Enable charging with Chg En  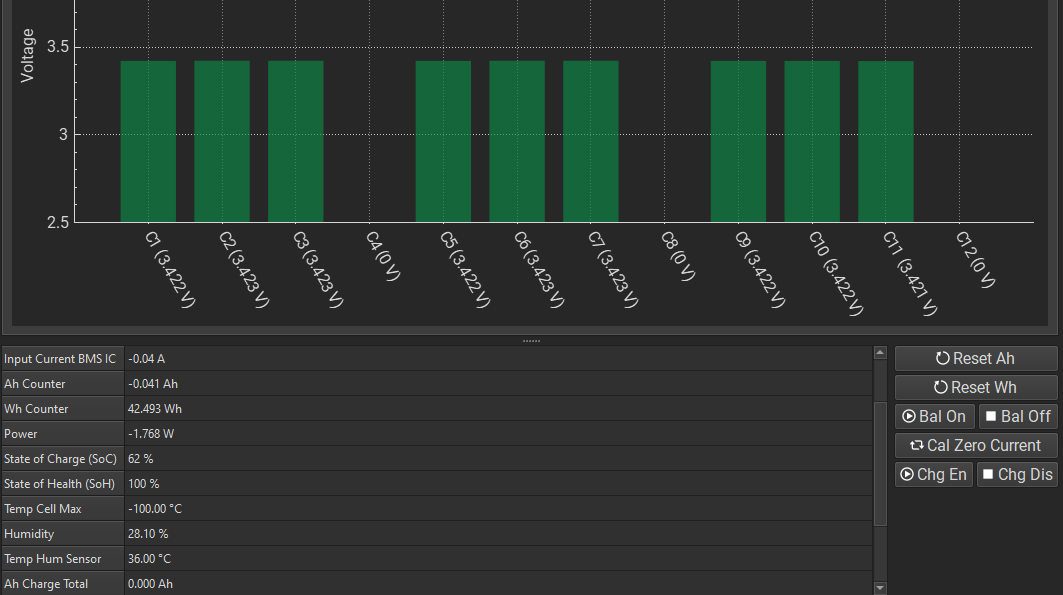tap(934, 474)
